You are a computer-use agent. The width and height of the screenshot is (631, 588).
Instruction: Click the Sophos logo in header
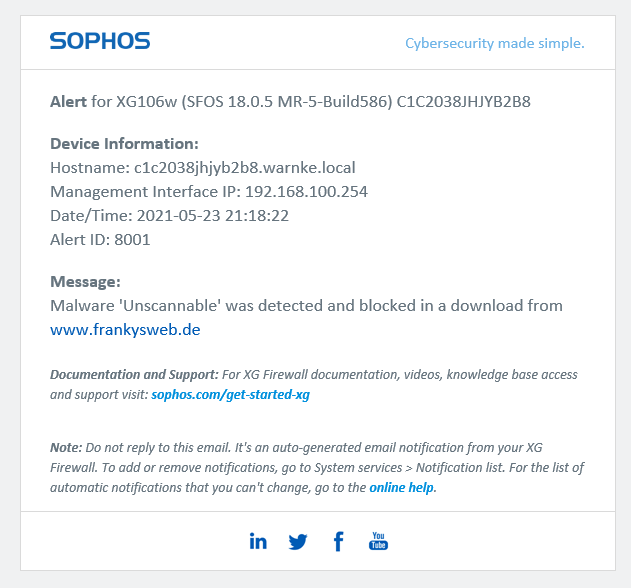point(100,41)
